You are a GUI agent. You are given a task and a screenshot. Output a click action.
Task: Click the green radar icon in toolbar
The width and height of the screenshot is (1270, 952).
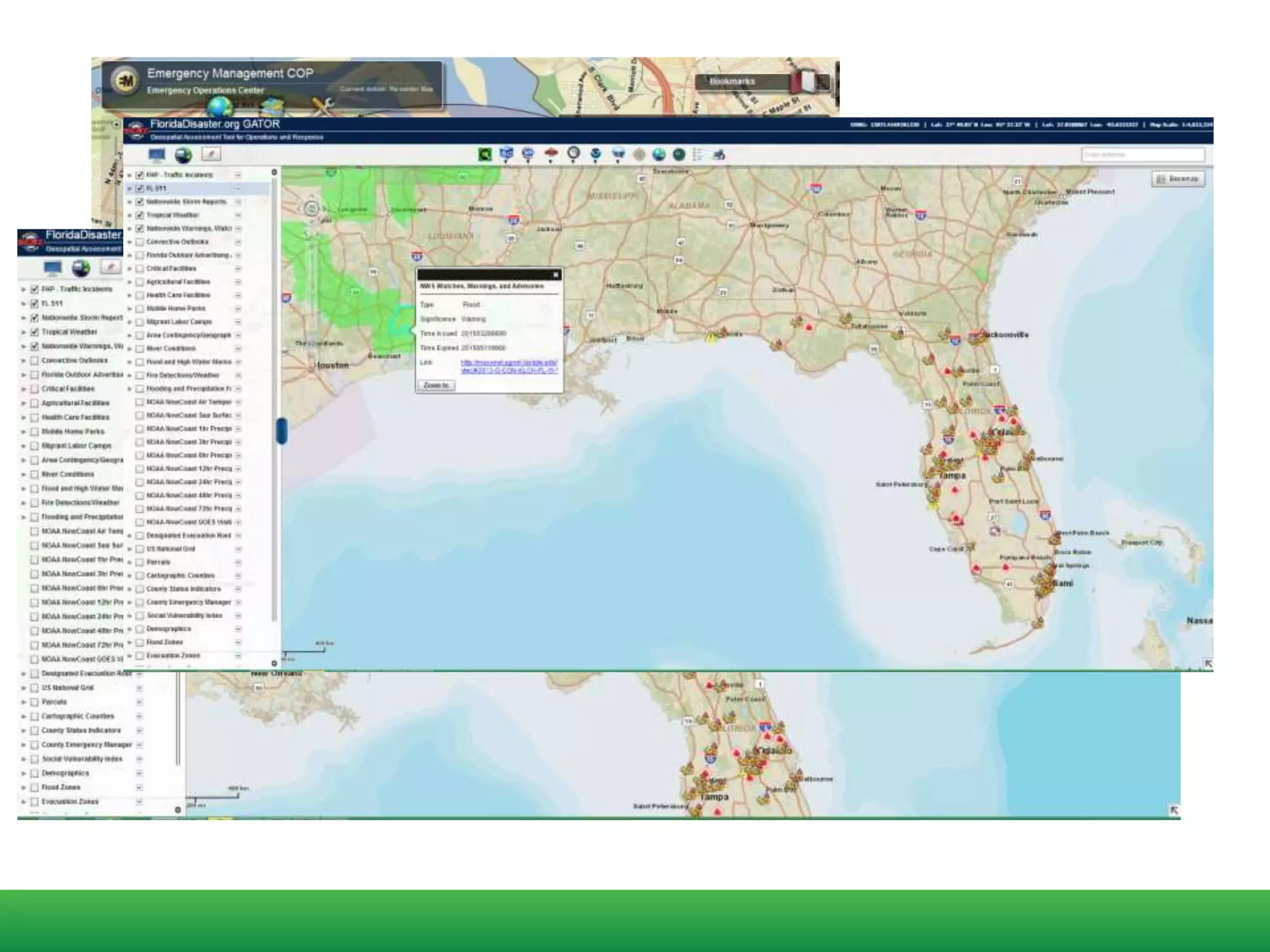point(485,154)
